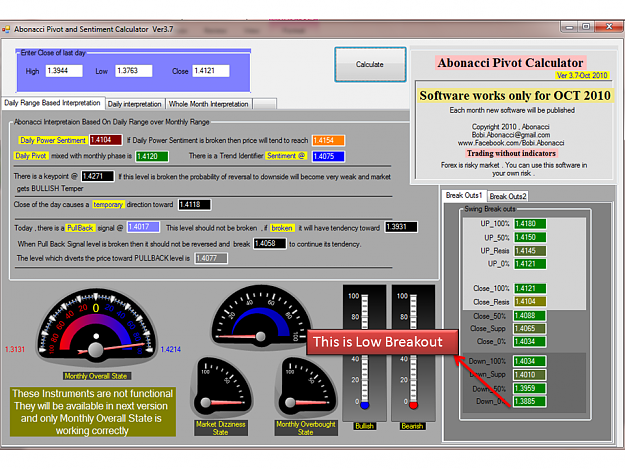
Task: Select the break level value 1.4058
Action: tap(270, 243)
